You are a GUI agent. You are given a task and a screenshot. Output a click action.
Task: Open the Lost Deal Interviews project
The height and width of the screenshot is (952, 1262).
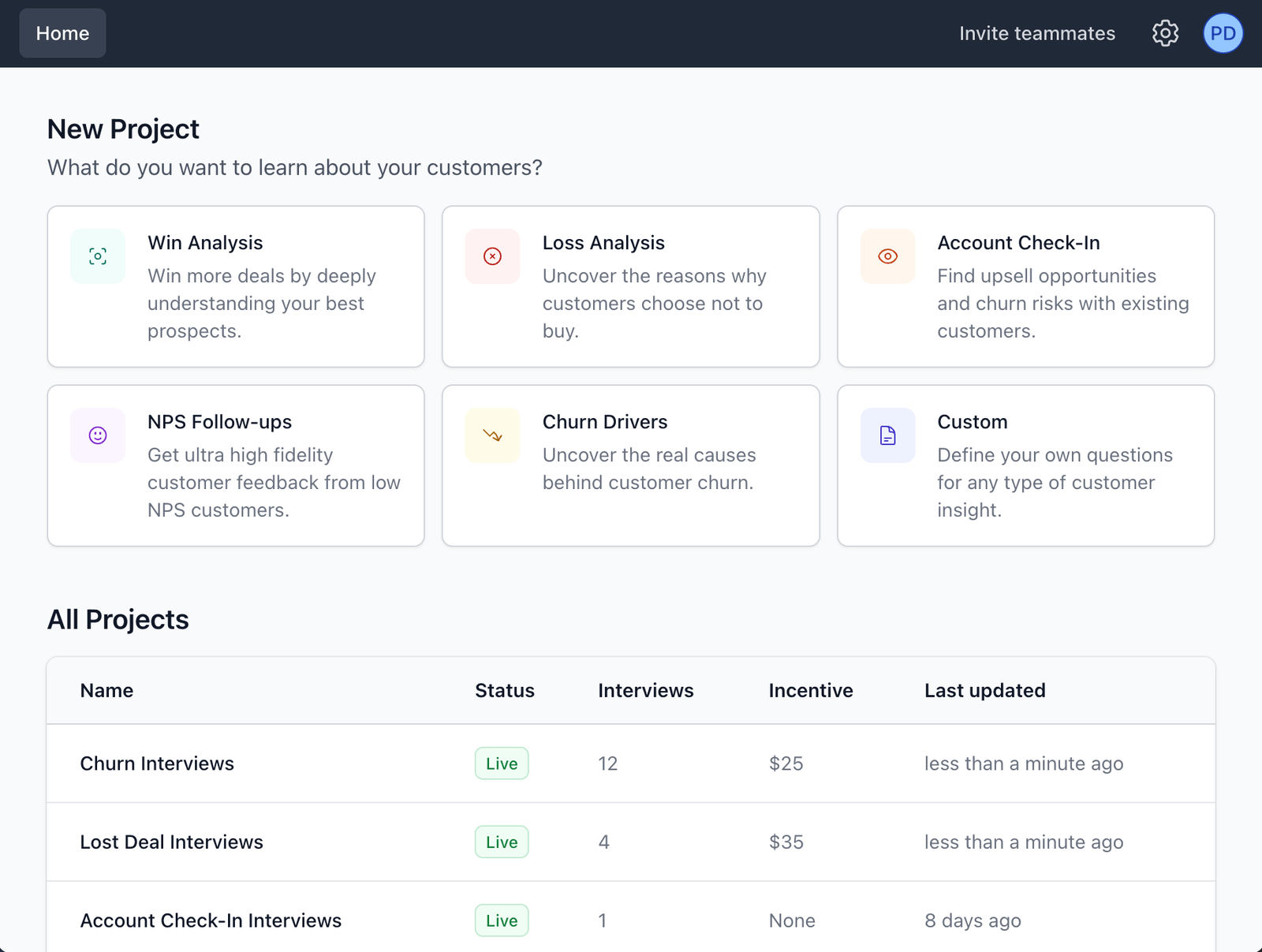pos(171,842)
